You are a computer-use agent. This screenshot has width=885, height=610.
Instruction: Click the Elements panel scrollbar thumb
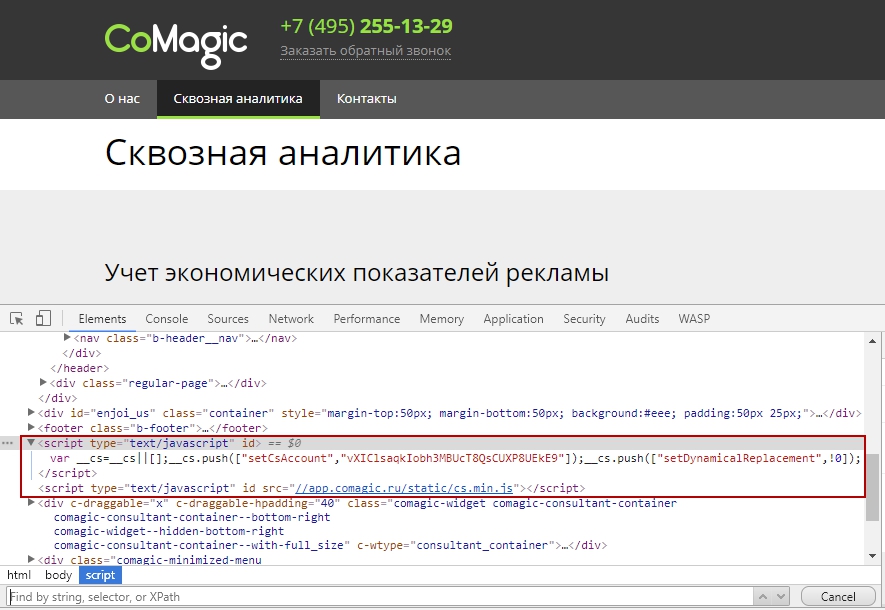click(x=872, y=487)
